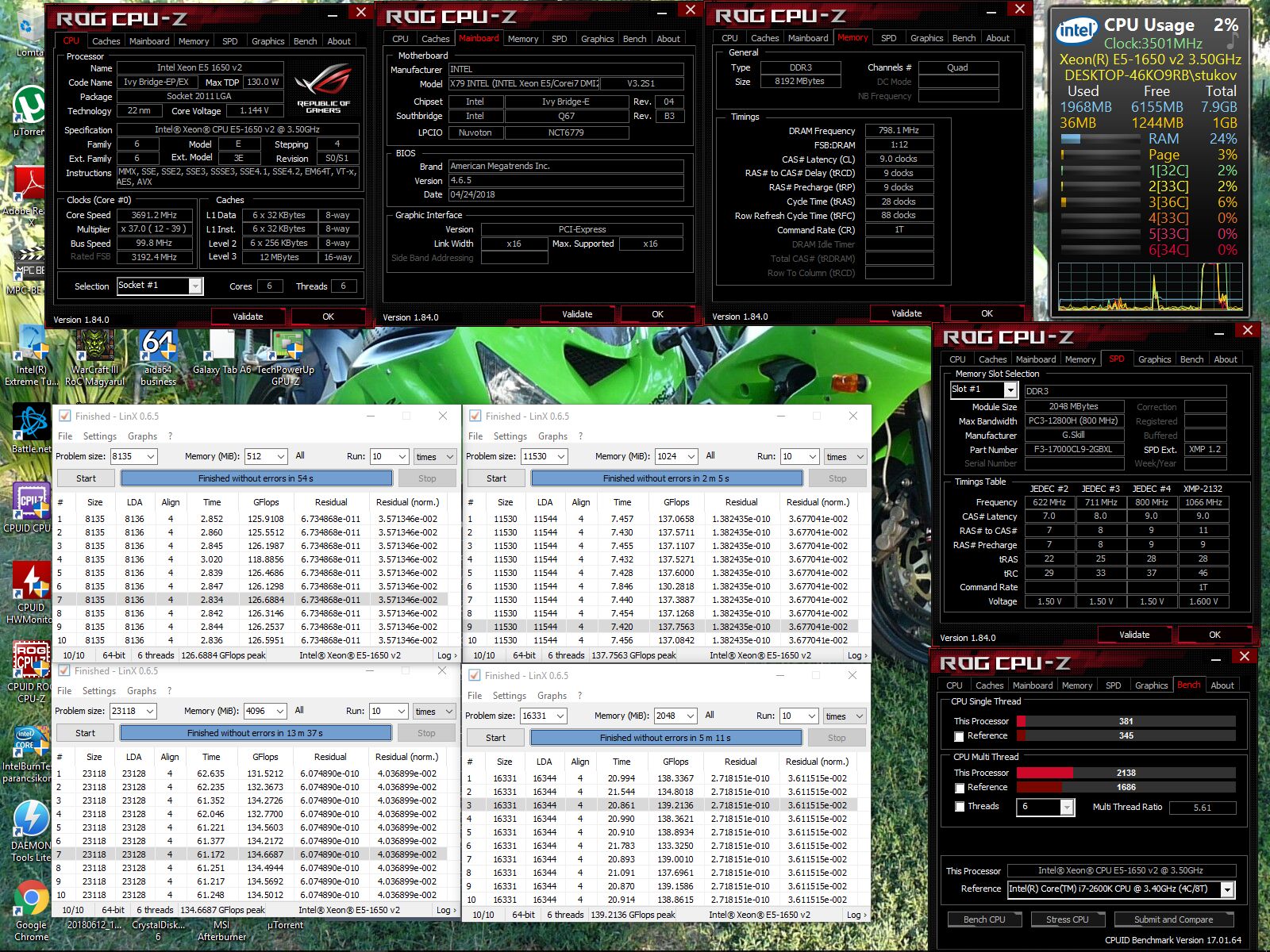Image resolution: width=1270 pixels, height=952 pixels.
Task: Open Google Chrome desktop icon
Action: point(30,910)
